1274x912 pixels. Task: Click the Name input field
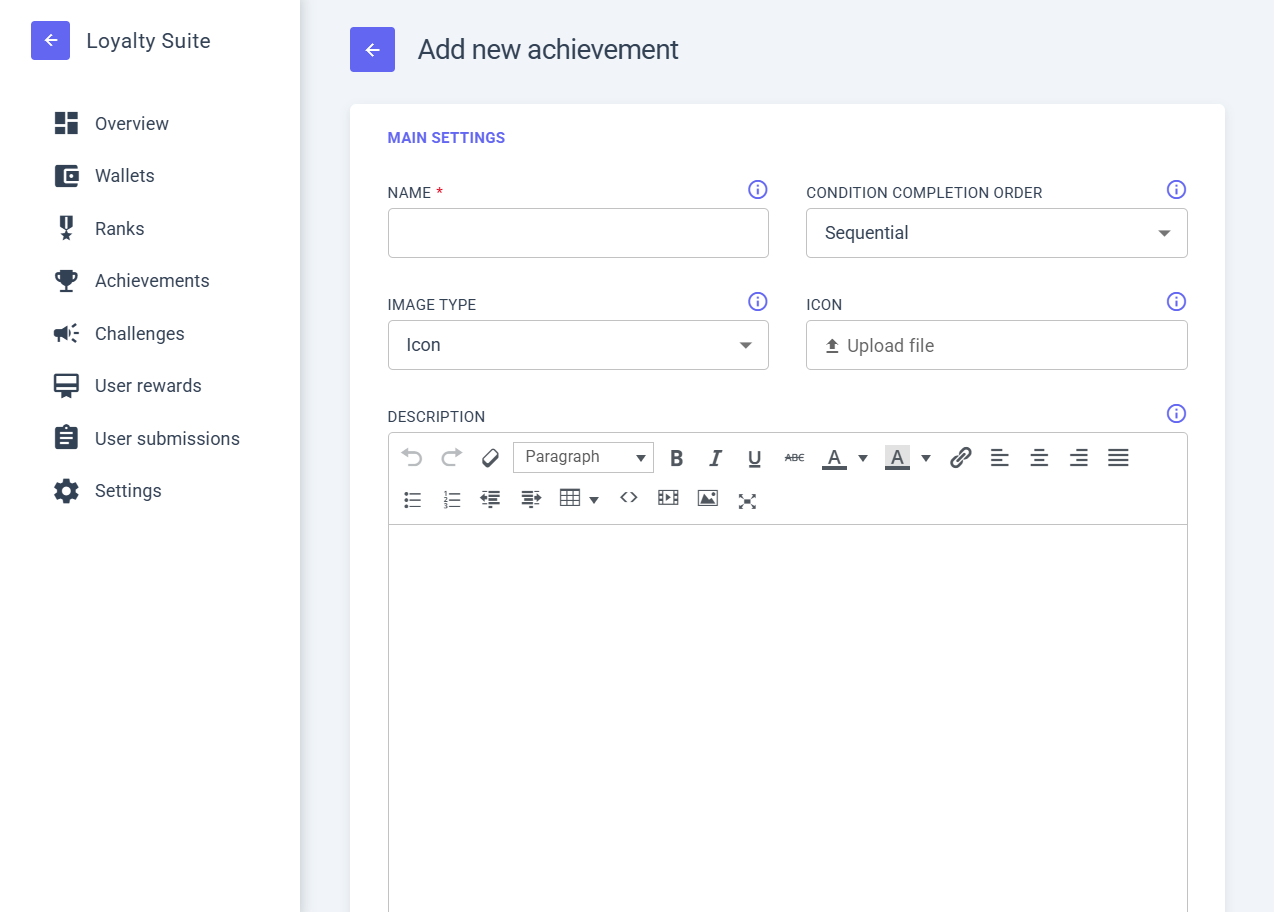tap(578, 233)
